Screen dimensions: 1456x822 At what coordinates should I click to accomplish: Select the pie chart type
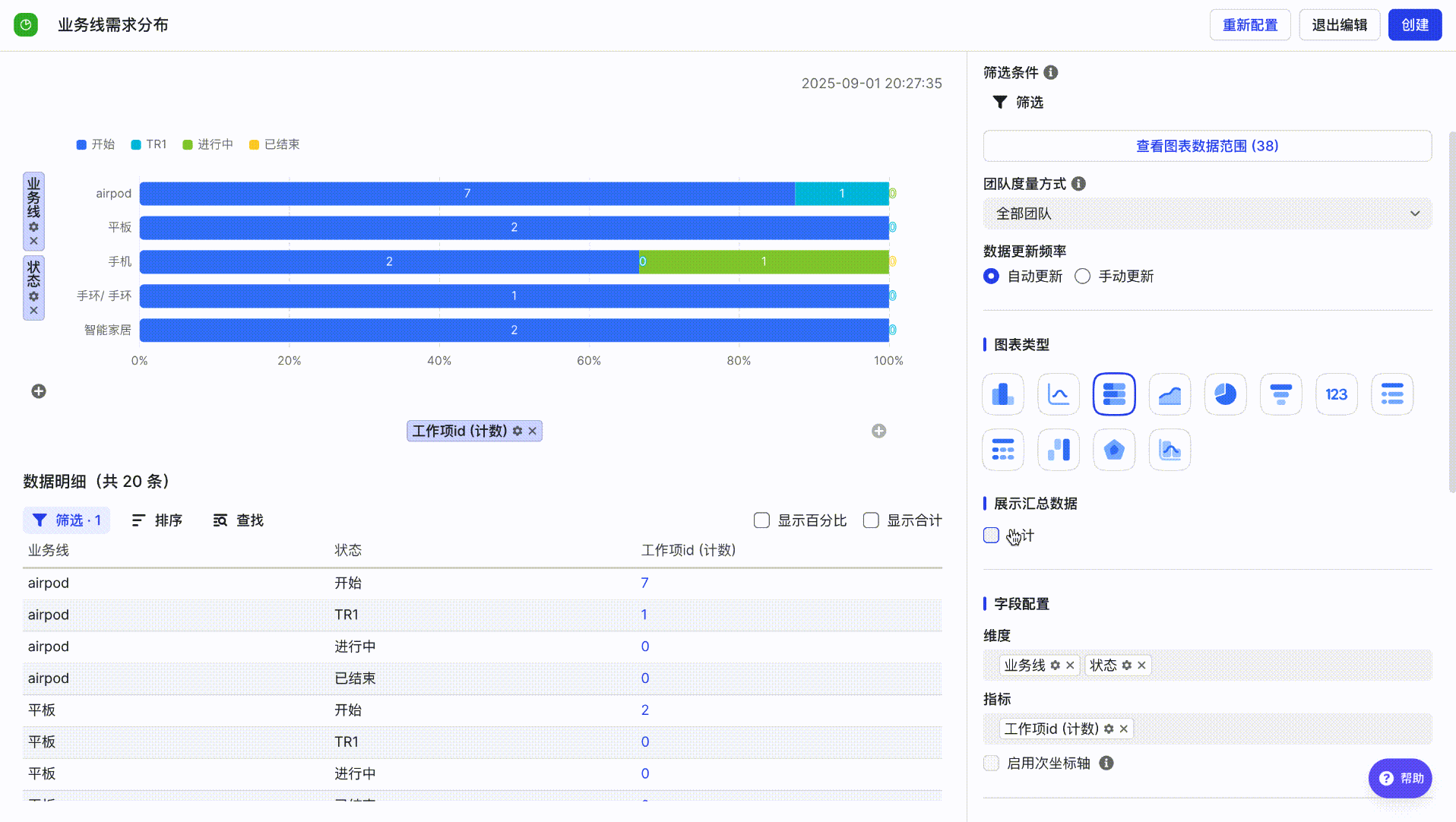click(1225, 394)
